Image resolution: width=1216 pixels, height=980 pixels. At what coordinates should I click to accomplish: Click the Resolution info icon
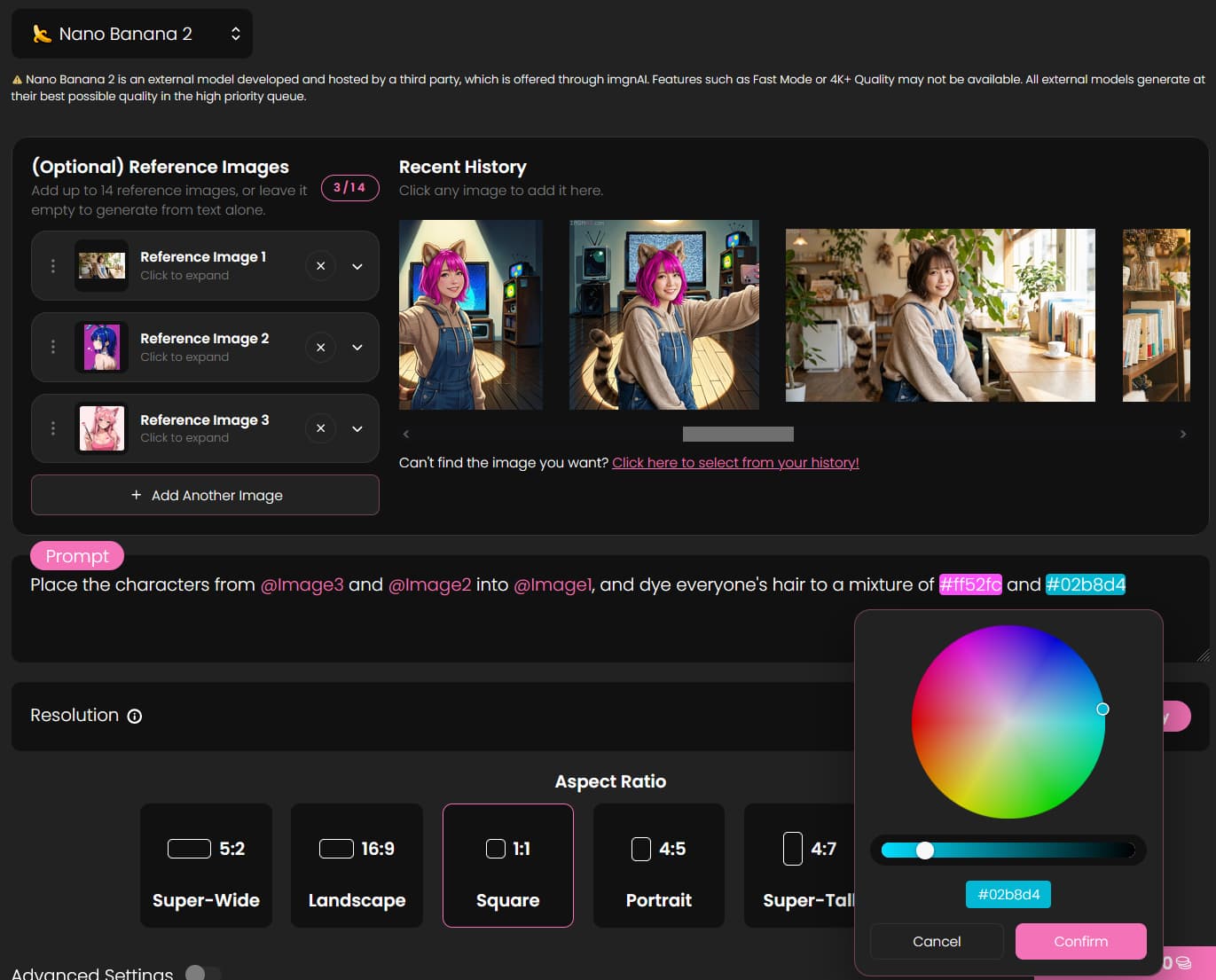135,717
